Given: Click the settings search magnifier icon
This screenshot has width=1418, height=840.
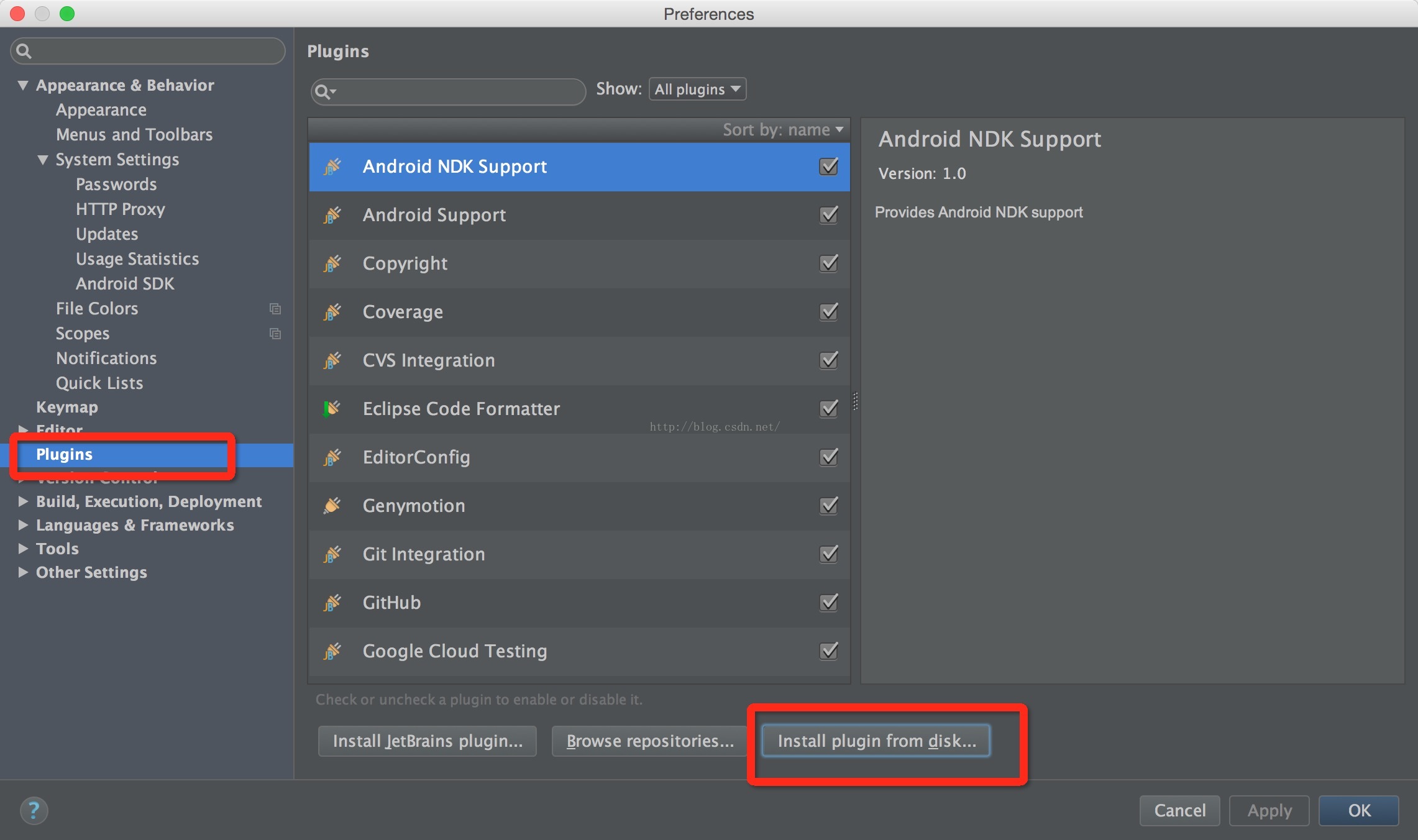Looking at the screenshot, I should coord(24,51).
